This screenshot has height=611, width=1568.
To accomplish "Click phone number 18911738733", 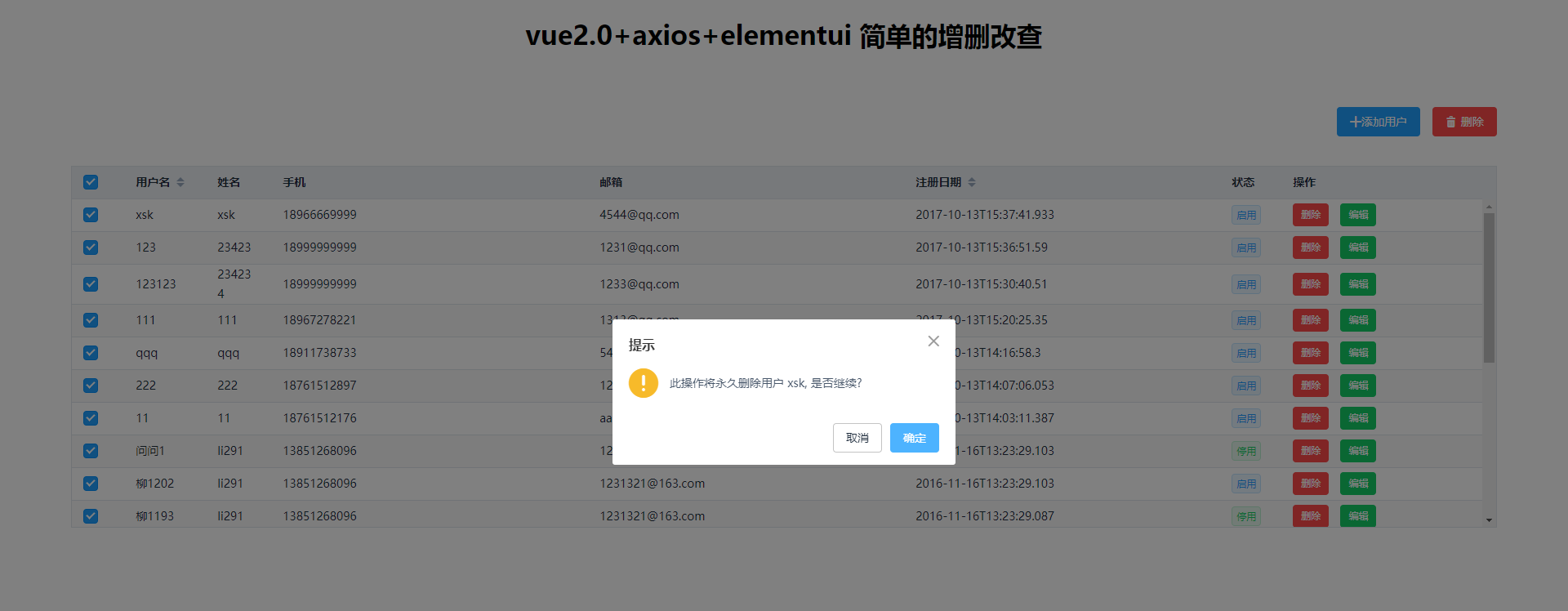I will pyautogui.click(x=320, y=353).
